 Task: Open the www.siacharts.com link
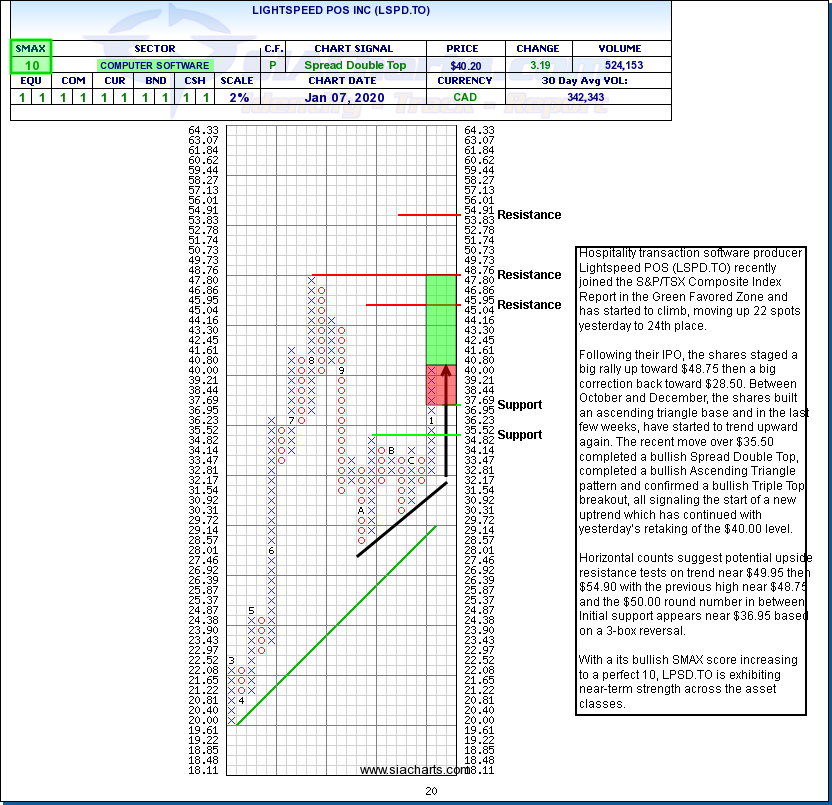[x=413, y=770]
